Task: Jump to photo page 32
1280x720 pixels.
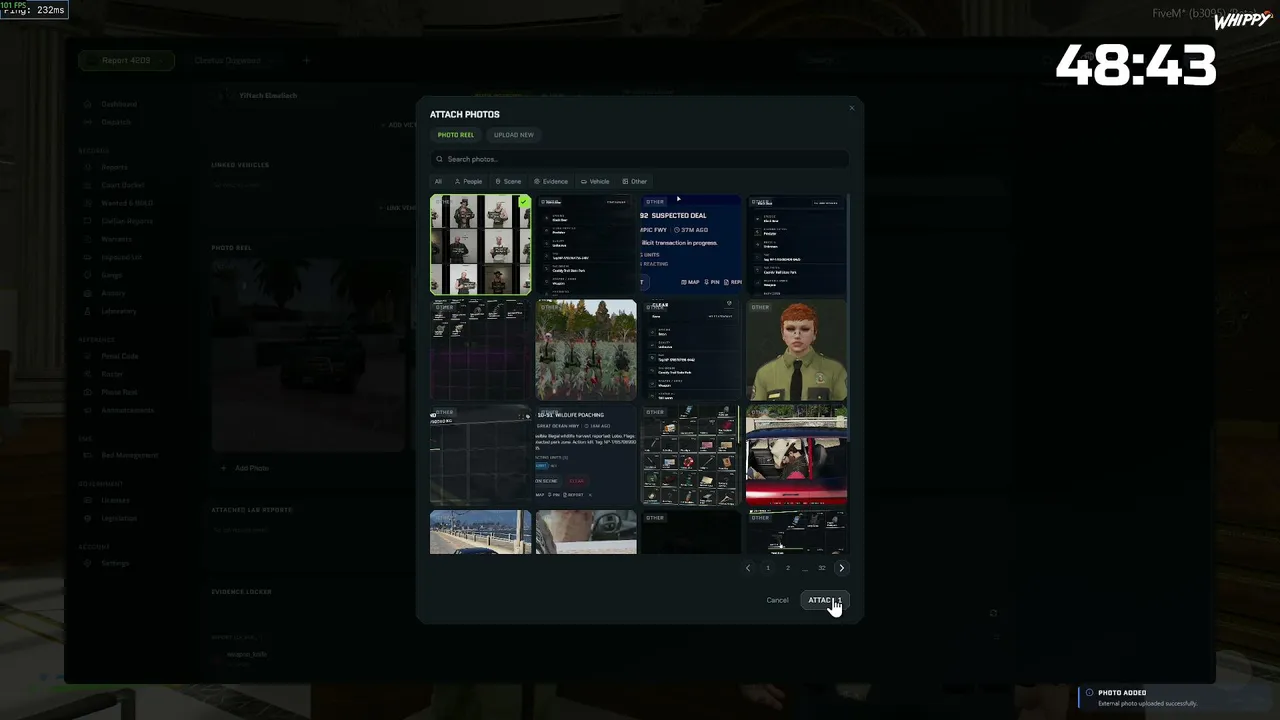Action: [822, 568]
